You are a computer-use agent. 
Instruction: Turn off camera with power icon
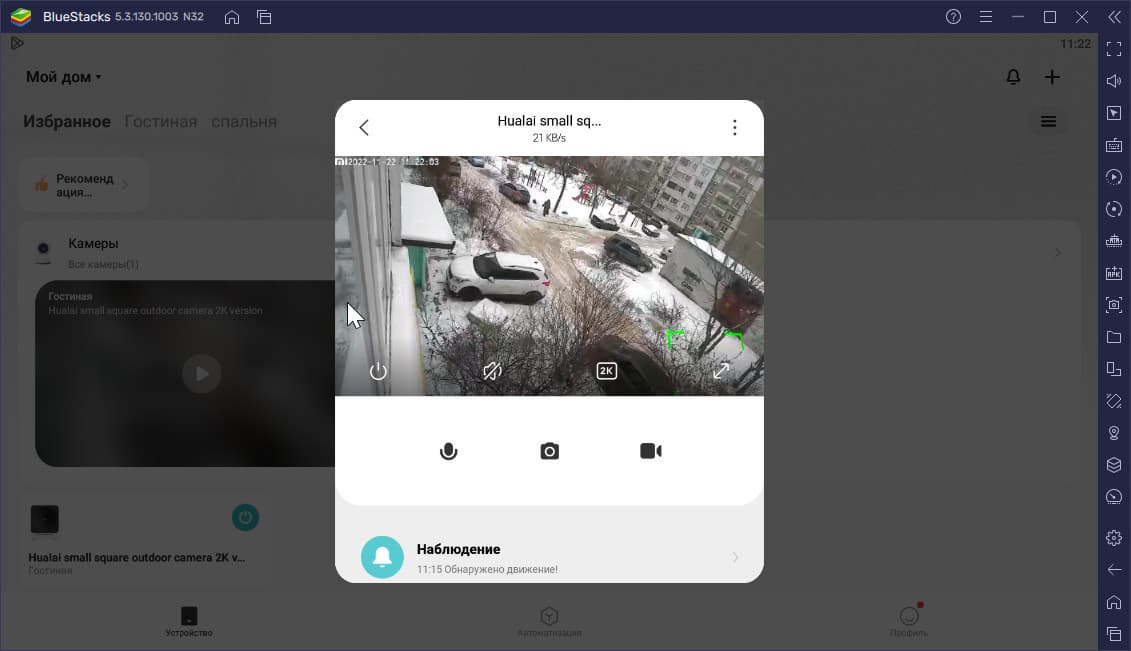[x=378, y=371]
